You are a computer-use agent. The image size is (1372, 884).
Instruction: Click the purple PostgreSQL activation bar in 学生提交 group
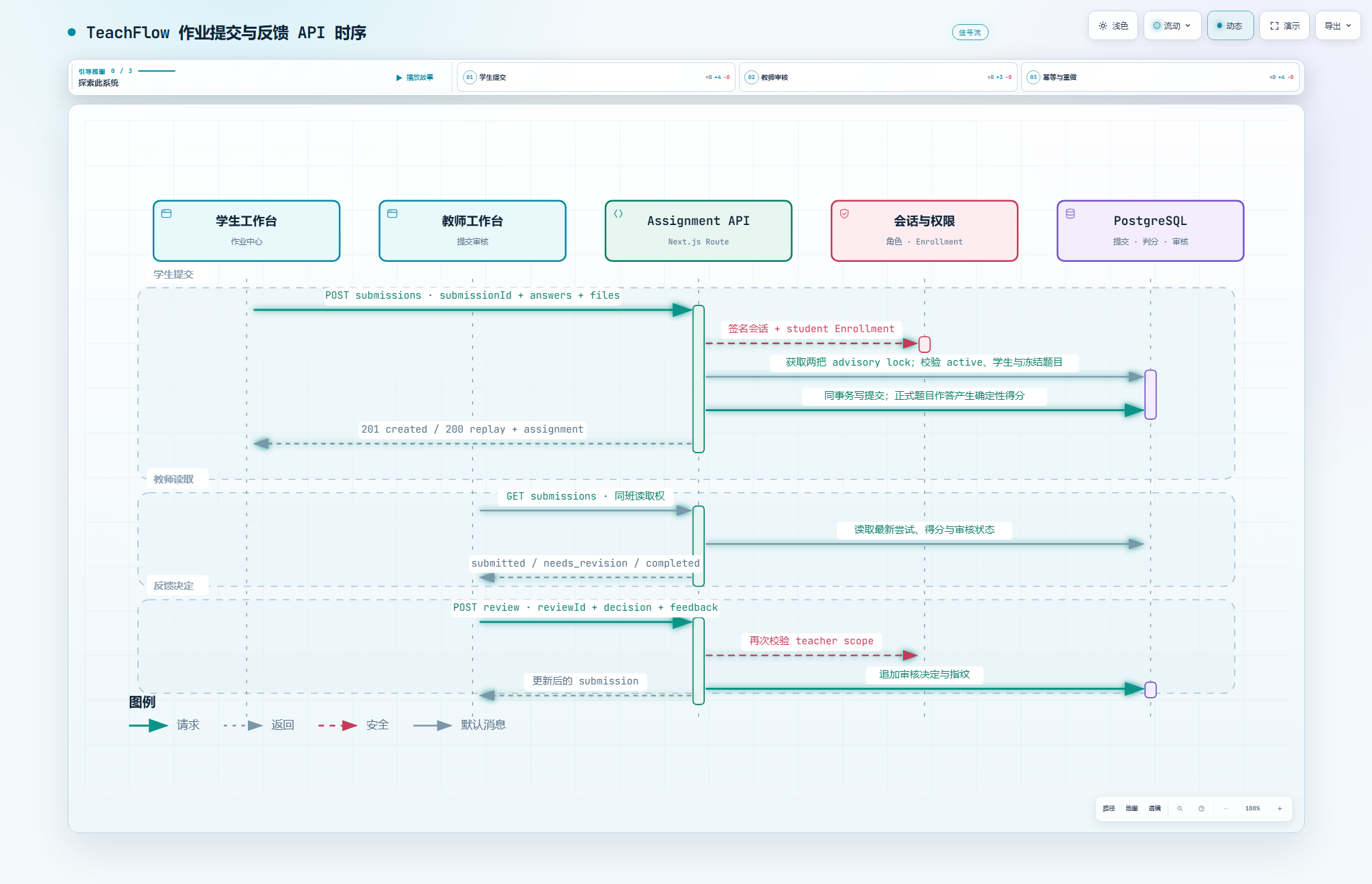pos(1150,394)
